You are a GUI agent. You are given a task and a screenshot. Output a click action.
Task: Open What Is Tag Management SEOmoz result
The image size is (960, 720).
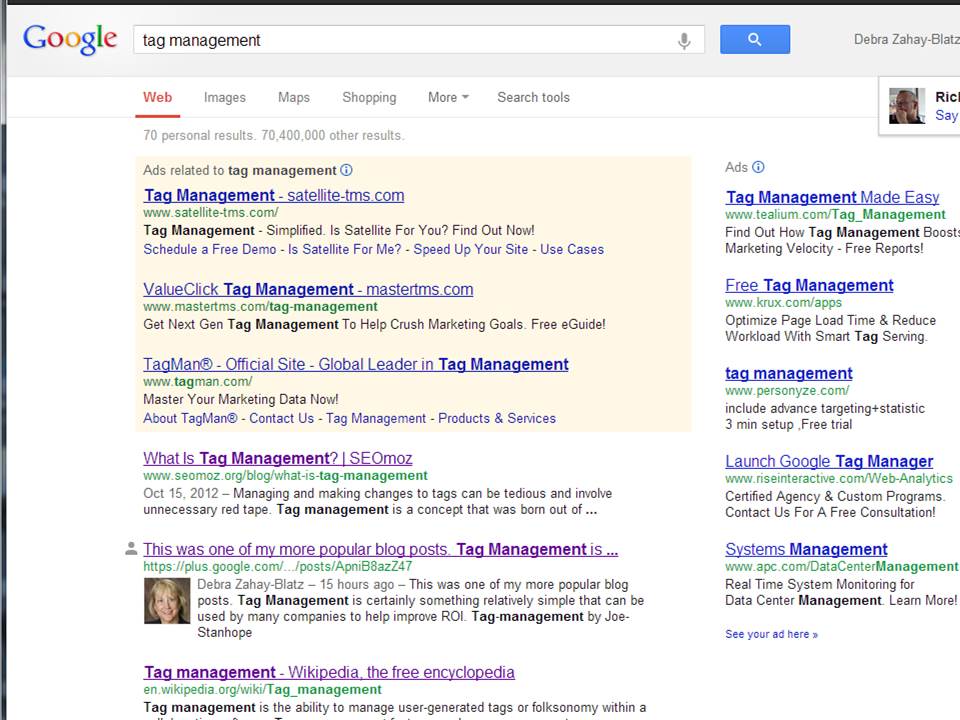click(278, 458)
